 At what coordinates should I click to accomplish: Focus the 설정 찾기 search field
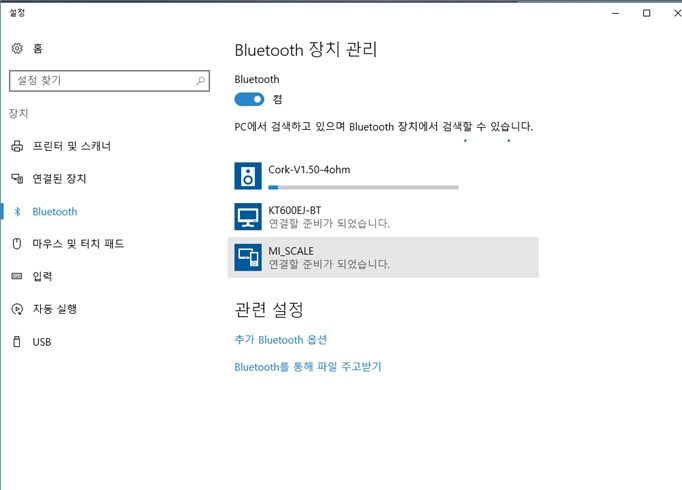[109, 81]
